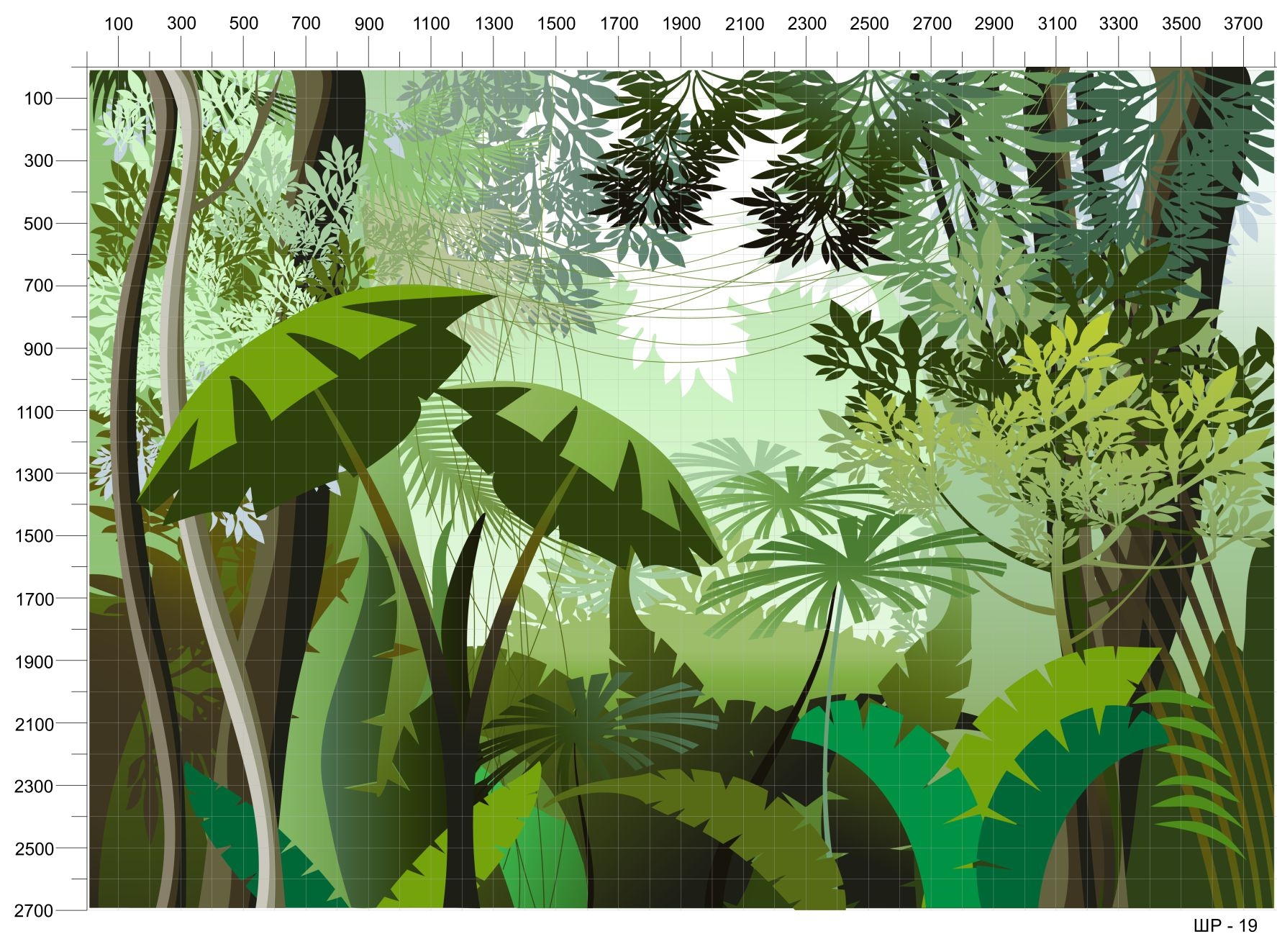
Task: Click the 1300 label on the vertical ruler
Action: (35, 476)
